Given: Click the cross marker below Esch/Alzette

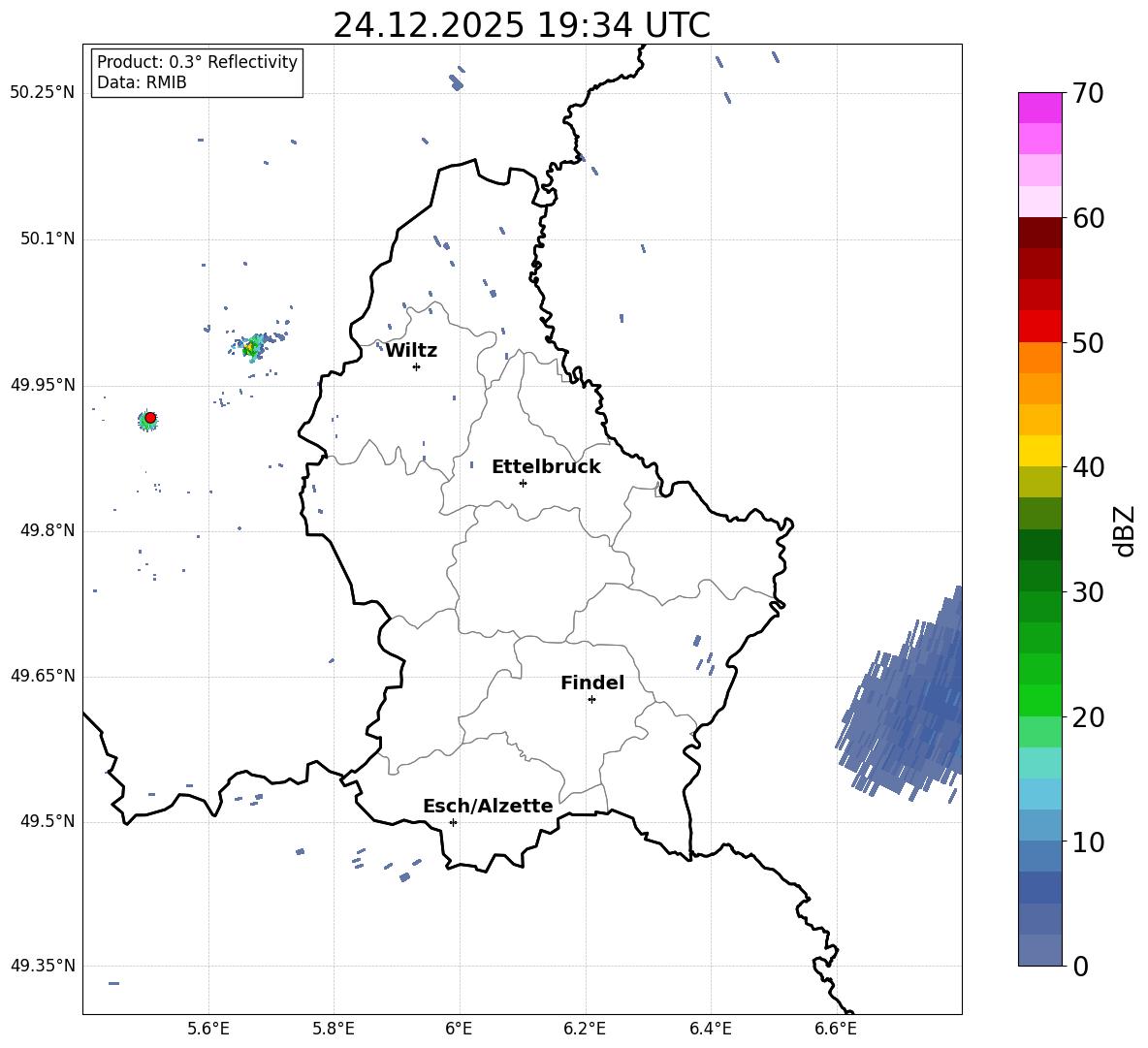Looking at the screenshot, I should pyautogui.click(x=453, y=822).
